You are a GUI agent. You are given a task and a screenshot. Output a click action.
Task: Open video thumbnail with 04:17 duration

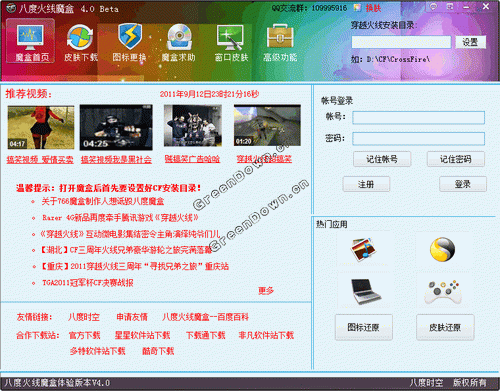click(x=41, y=127)
